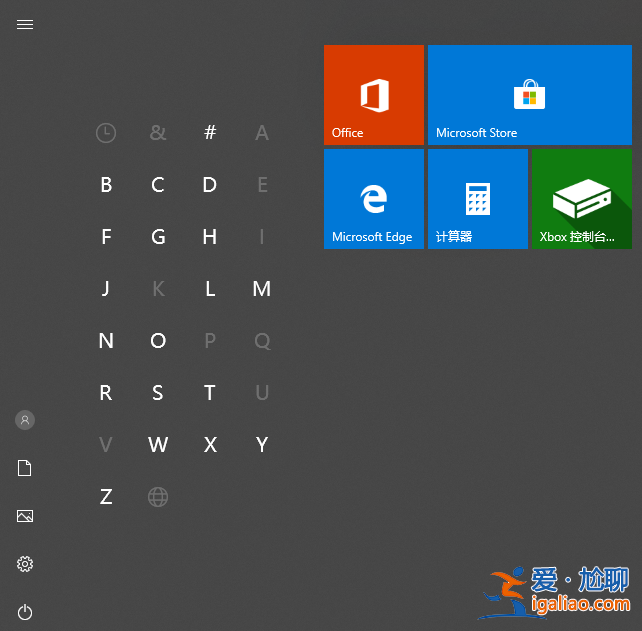Open the Microsoft Store tile
Screen dimensions: 642x631
click(530, 95)
